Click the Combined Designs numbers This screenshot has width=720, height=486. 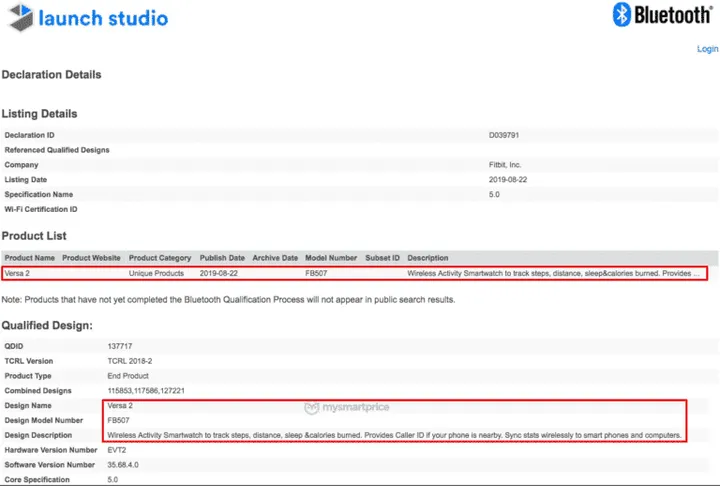tap(146, 391)
